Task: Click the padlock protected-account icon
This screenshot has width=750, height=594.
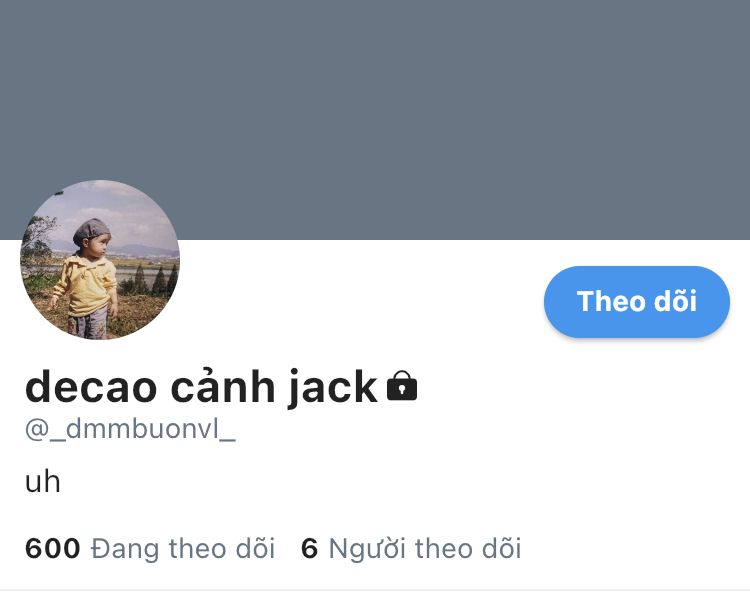Action: coord(402,385)
